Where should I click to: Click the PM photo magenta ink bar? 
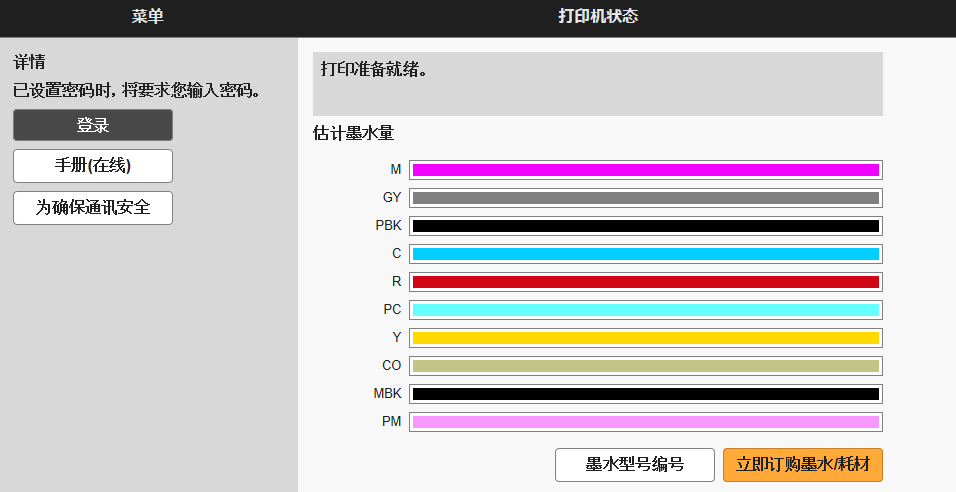point(645,422)
